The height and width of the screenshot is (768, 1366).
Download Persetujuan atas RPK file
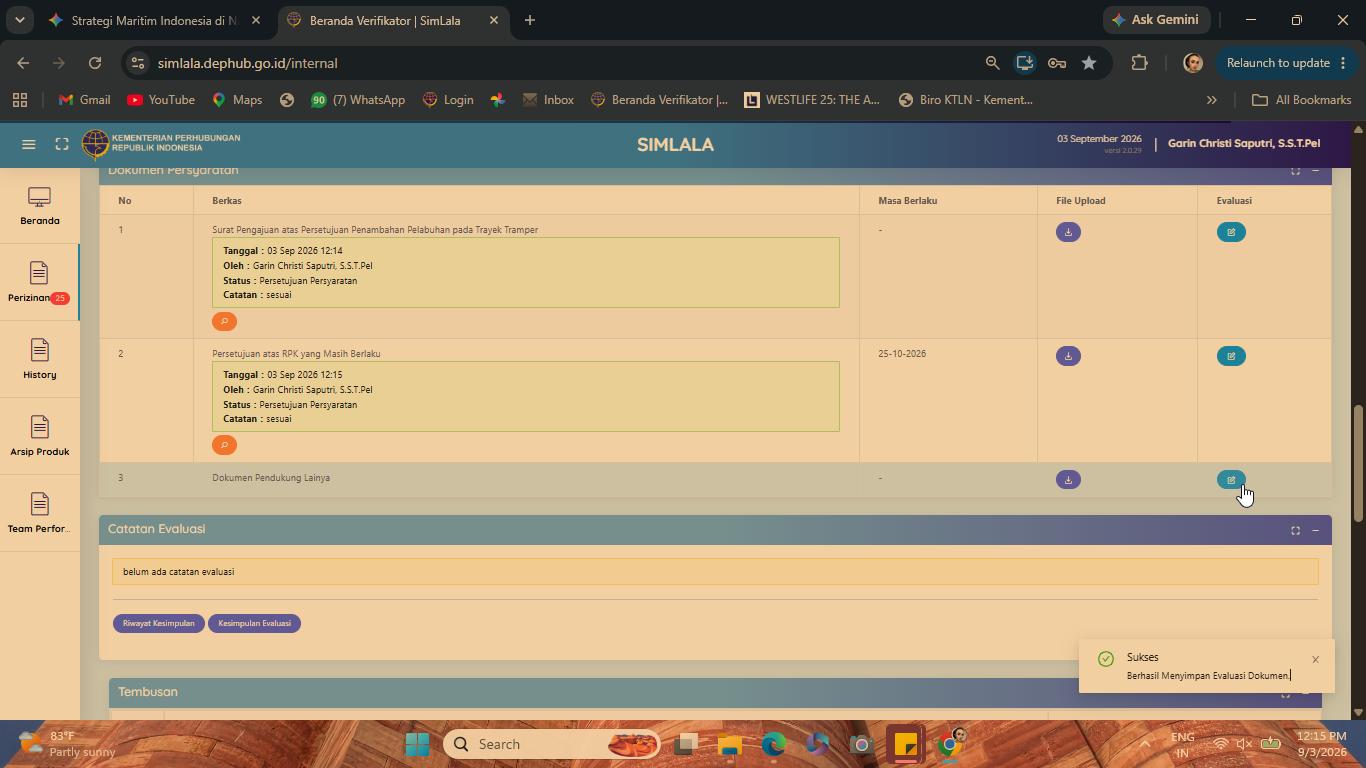[x=1068, y=356]
